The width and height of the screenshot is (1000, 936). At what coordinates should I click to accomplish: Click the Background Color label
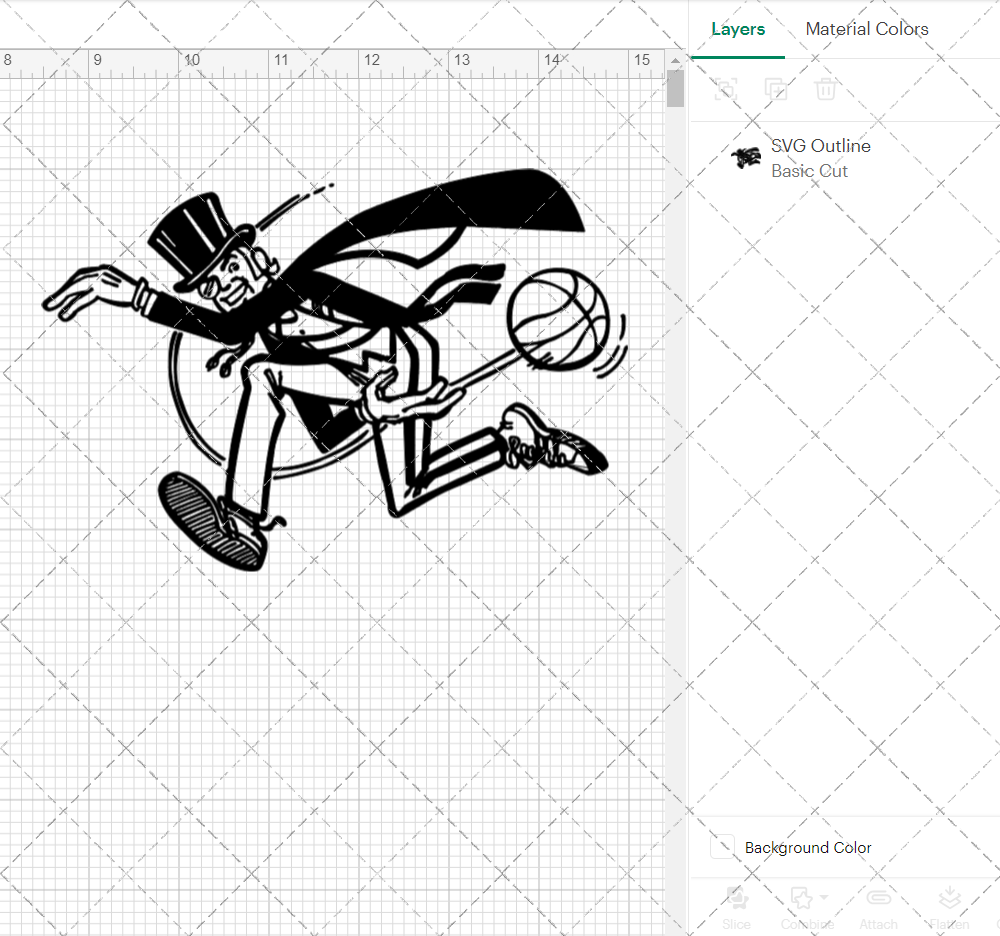point(808,847)
